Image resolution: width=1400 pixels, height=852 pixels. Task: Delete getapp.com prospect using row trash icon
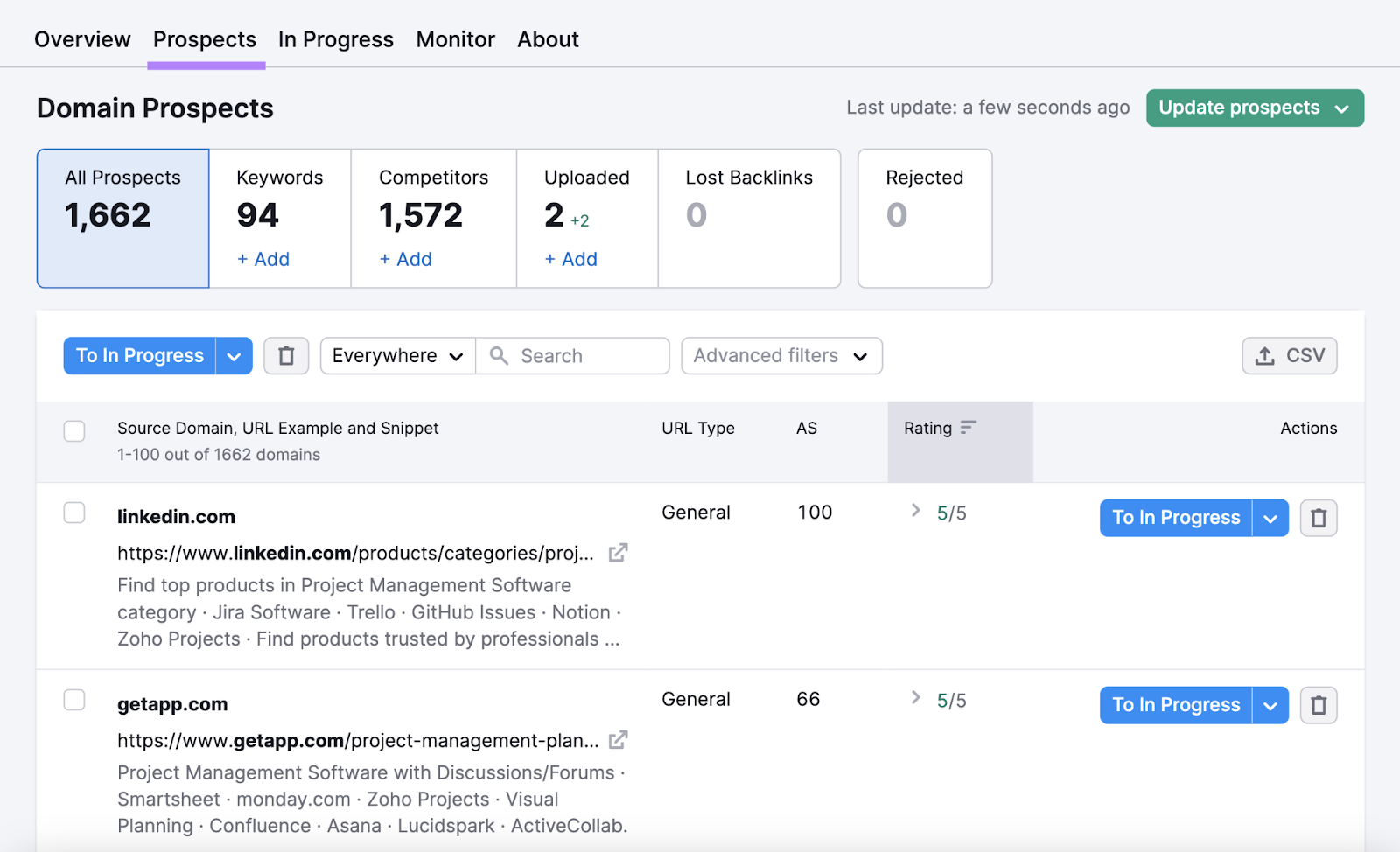click(1318, 705)
